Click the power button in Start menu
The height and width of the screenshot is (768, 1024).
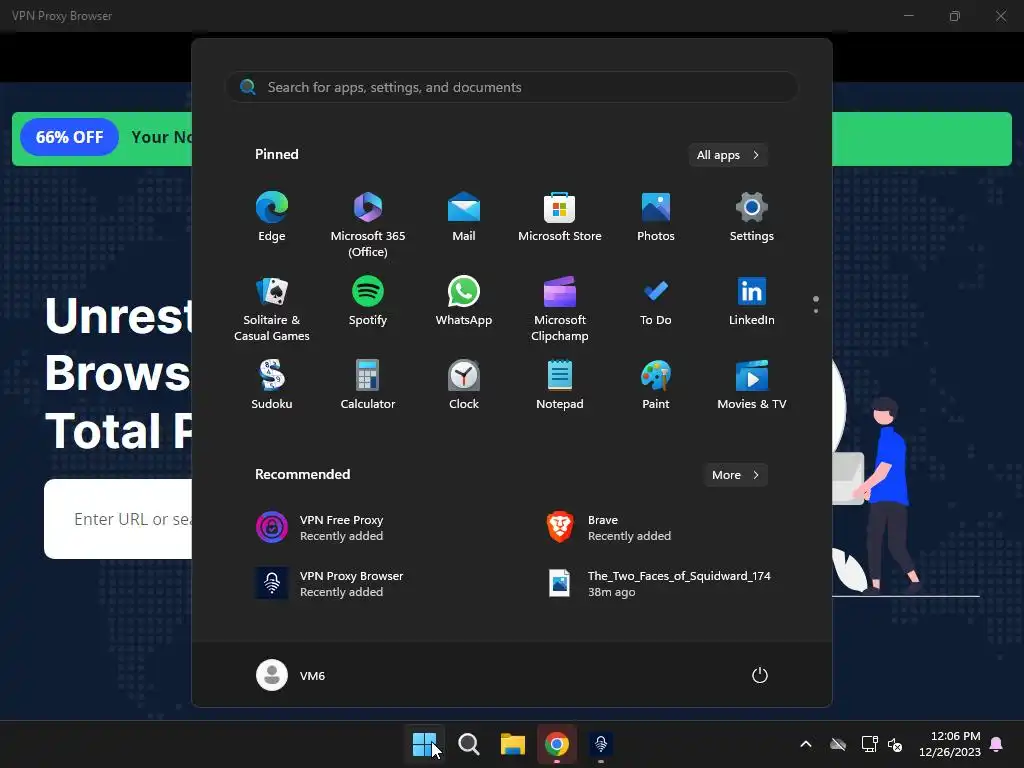760,675
